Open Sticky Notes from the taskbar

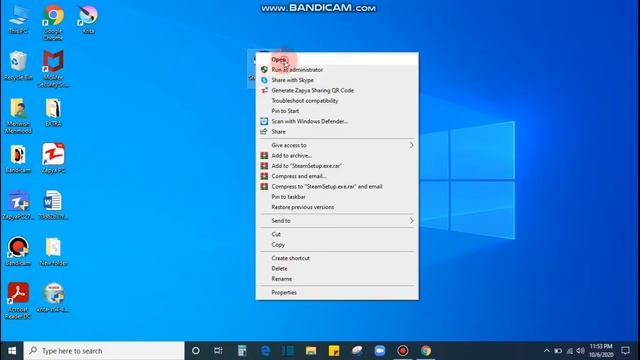[x=334, y=351]
